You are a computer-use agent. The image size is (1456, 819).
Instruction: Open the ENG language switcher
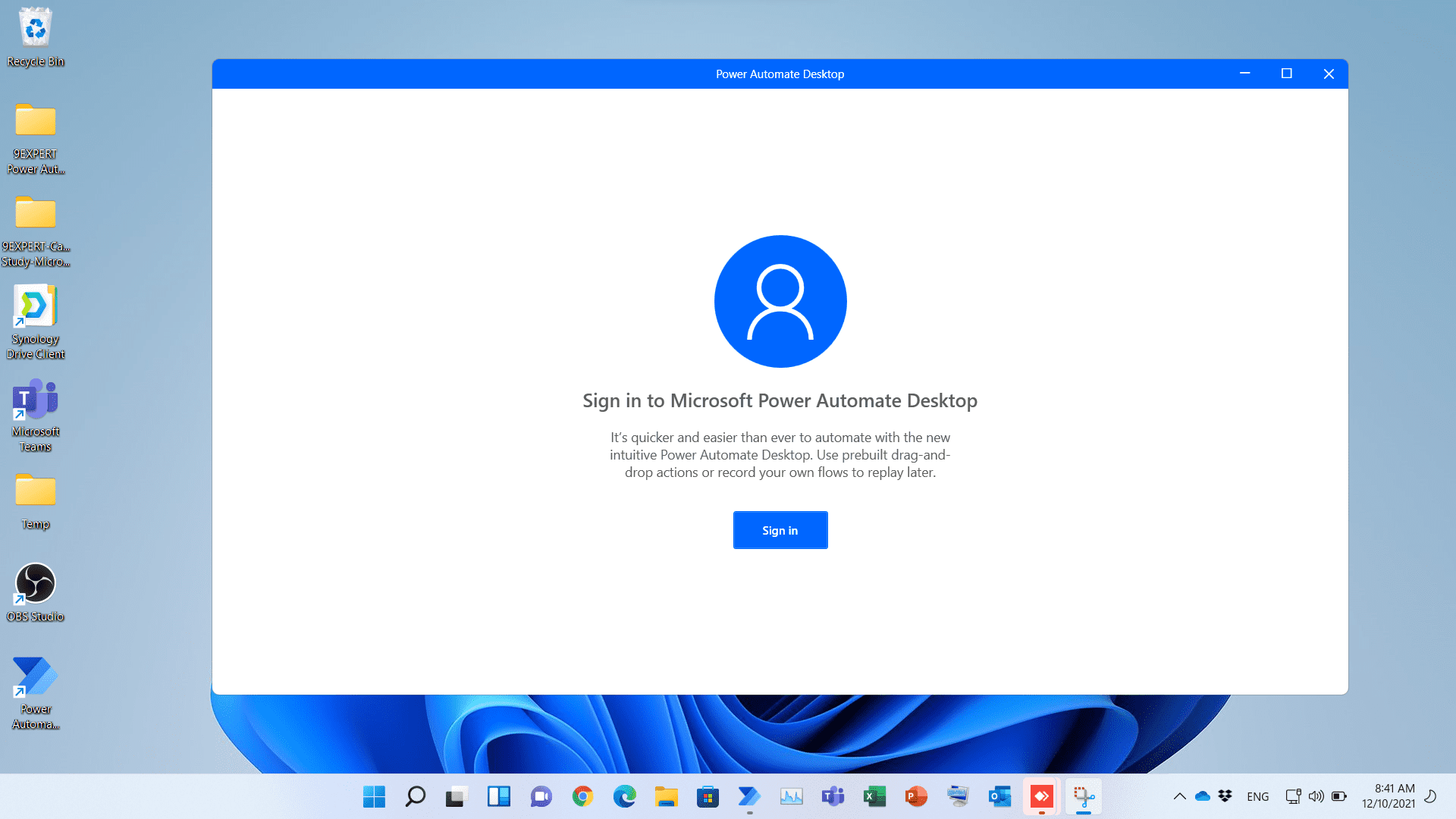(x=1258, y=796)
